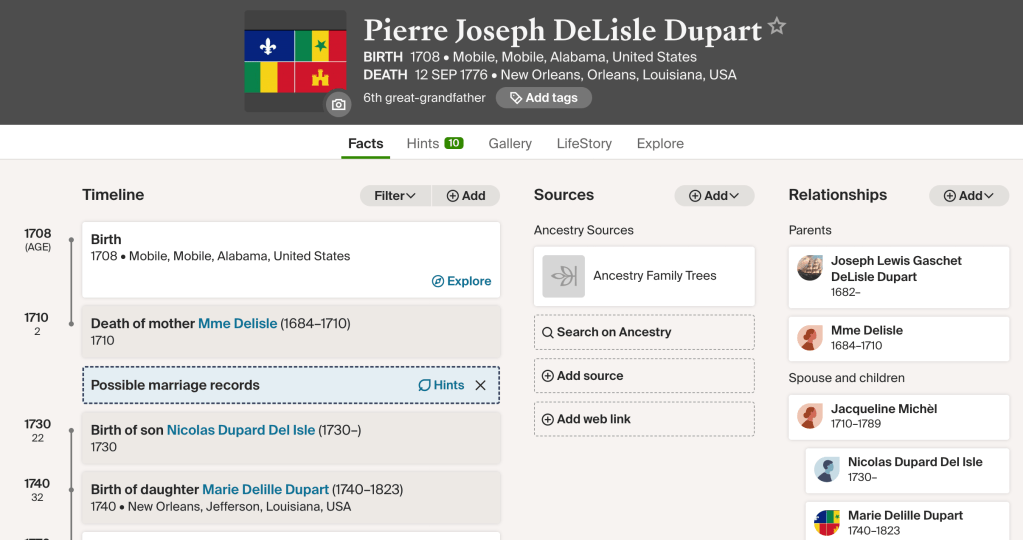This screenshot has width=1023, height=540.
Task: Switch to the Hints tab
Action: (434, 143)
